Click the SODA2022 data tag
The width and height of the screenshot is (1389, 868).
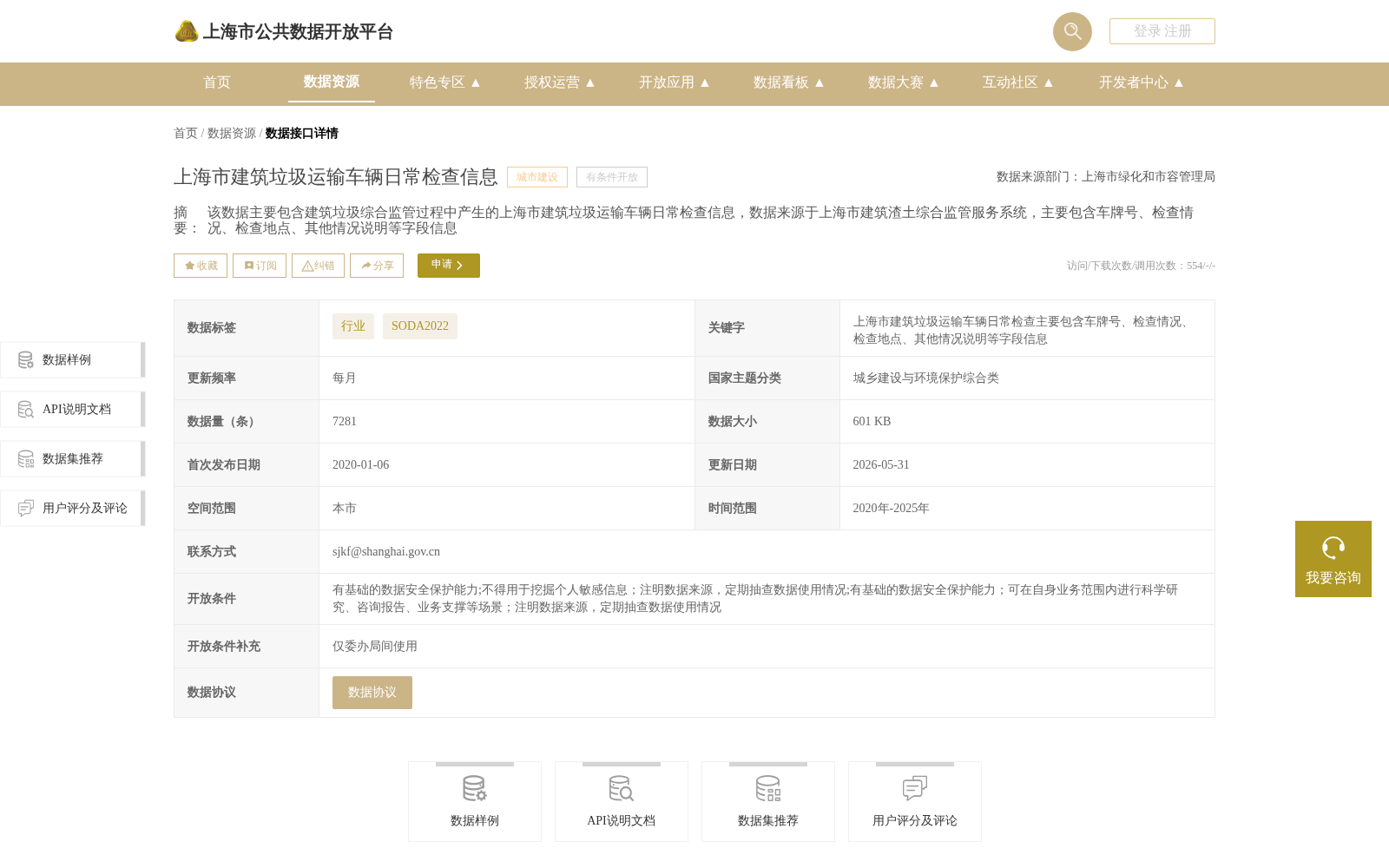click(x=420, y=326)
